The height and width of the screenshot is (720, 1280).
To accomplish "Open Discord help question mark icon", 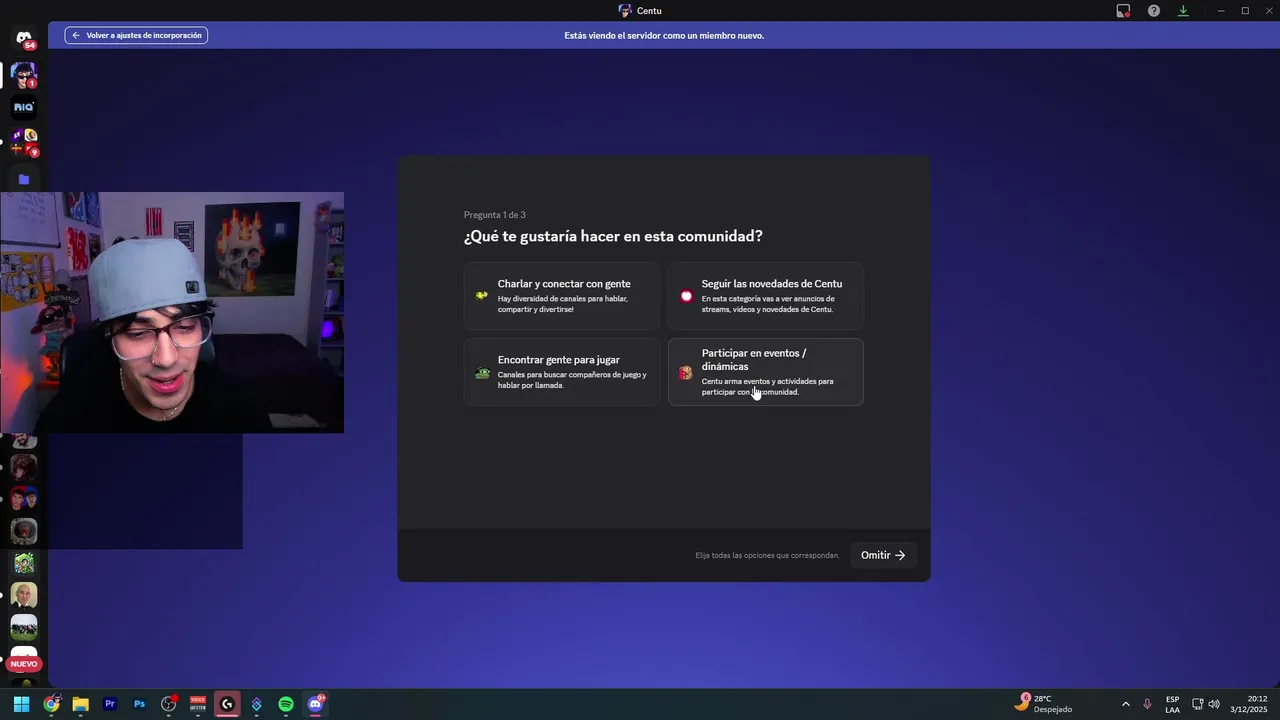I will point(1154,11).
